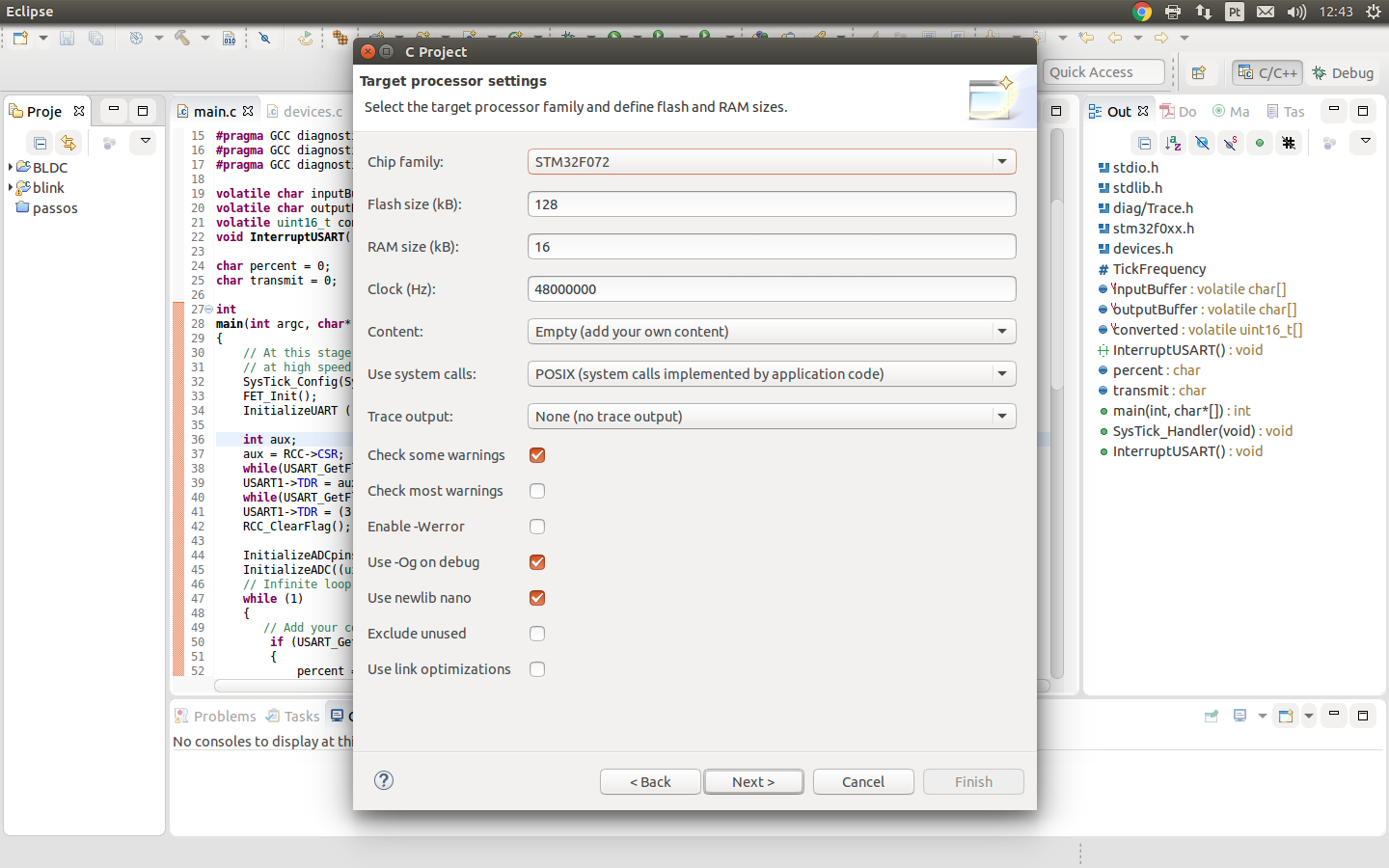Screen dimensions: 1389x868
Task: Switch to the main.c editor tab
Action: coord(215,111)
